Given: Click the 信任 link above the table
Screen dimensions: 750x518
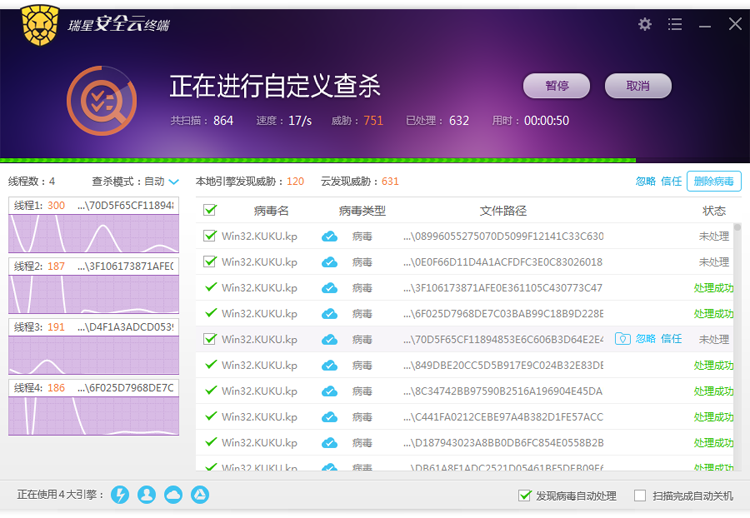Looking at the screenshot, I should pos(671,181).
